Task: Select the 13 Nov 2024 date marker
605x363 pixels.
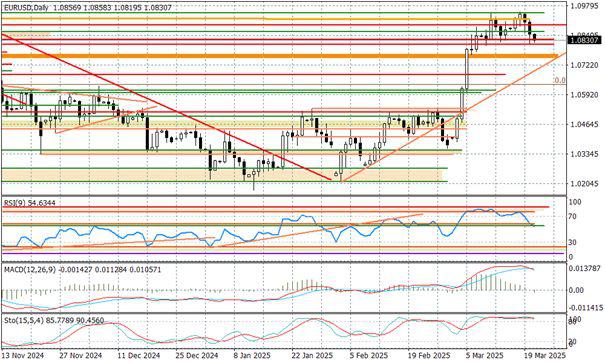Action: click(x=24, y=355)
